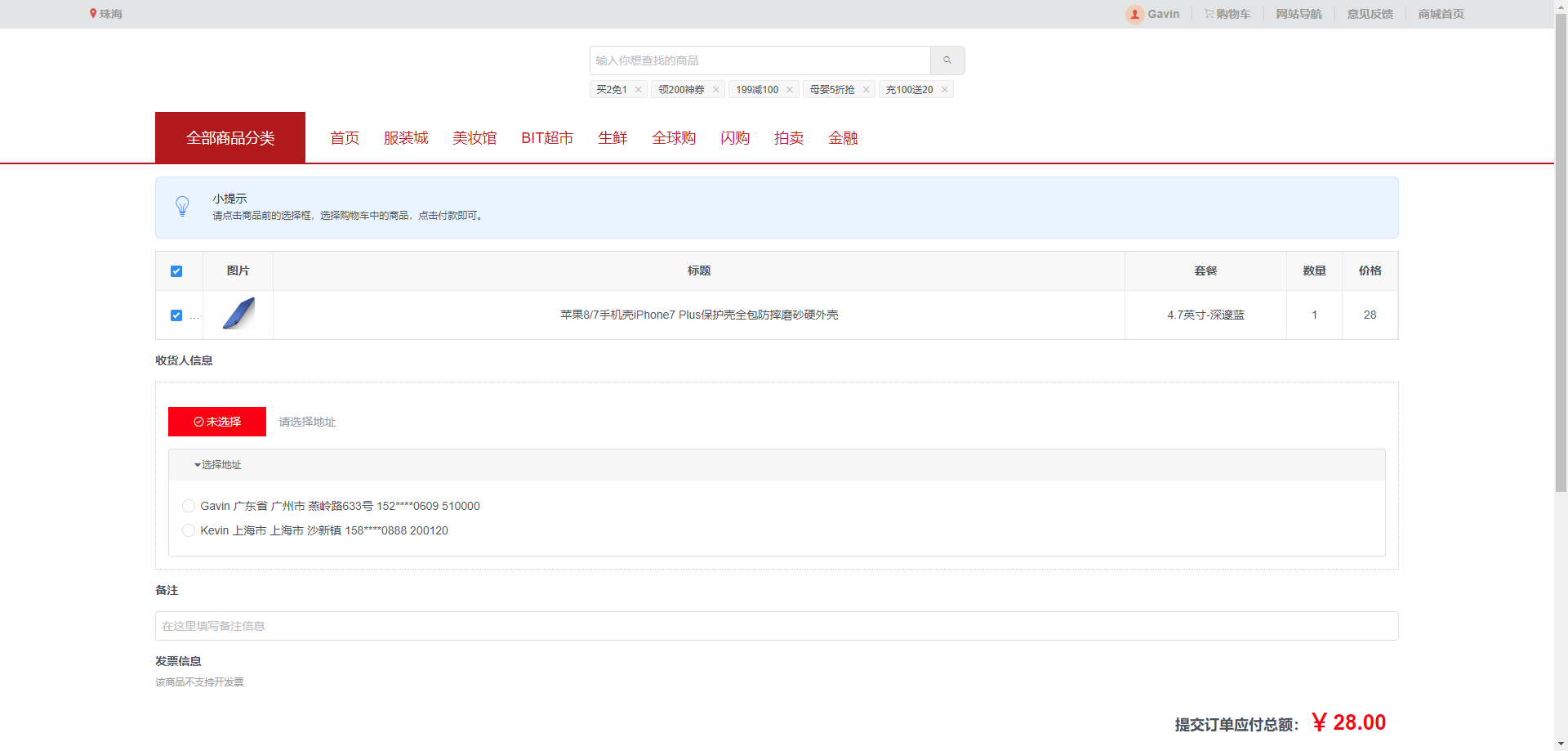Remove the 充100送20 search tag

(944, 90)
